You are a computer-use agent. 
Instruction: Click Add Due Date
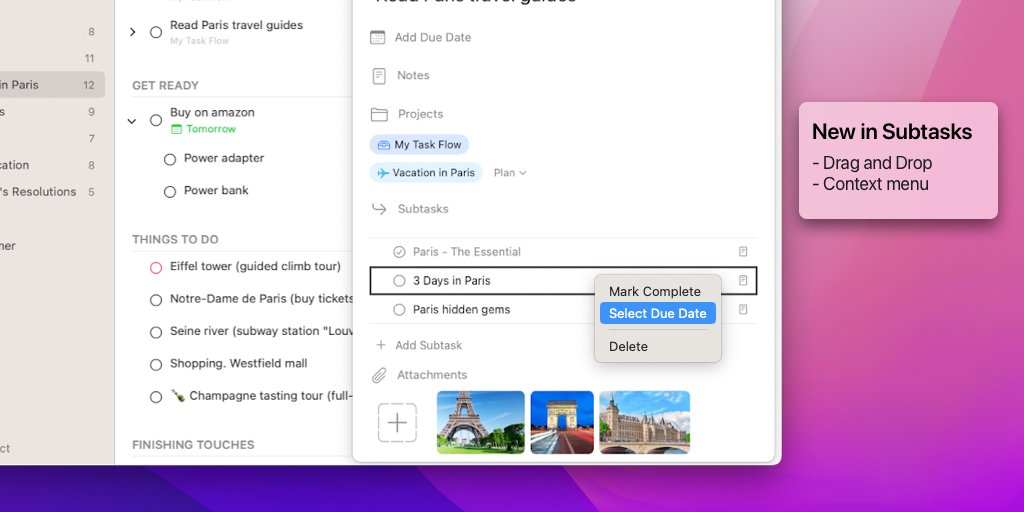(x=433, y=37)
